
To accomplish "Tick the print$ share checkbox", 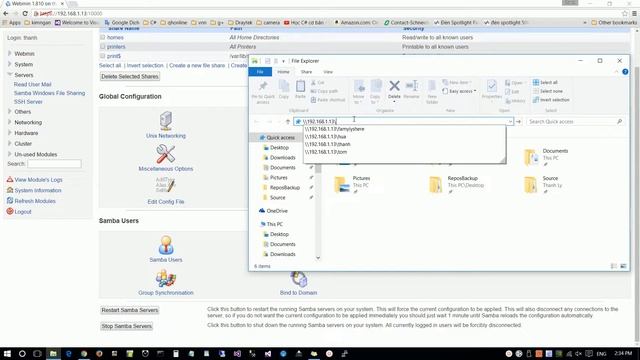I will click(102, 56).
